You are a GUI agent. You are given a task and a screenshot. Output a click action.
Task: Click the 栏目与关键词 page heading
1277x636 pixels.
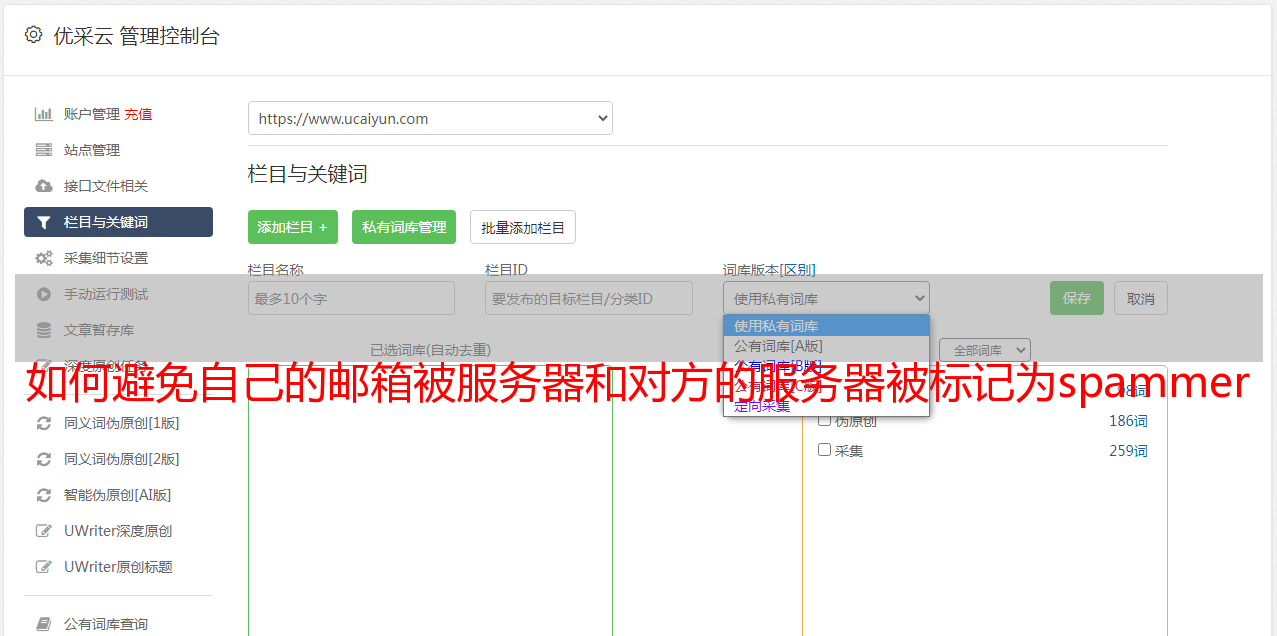[x=308, y=174]
